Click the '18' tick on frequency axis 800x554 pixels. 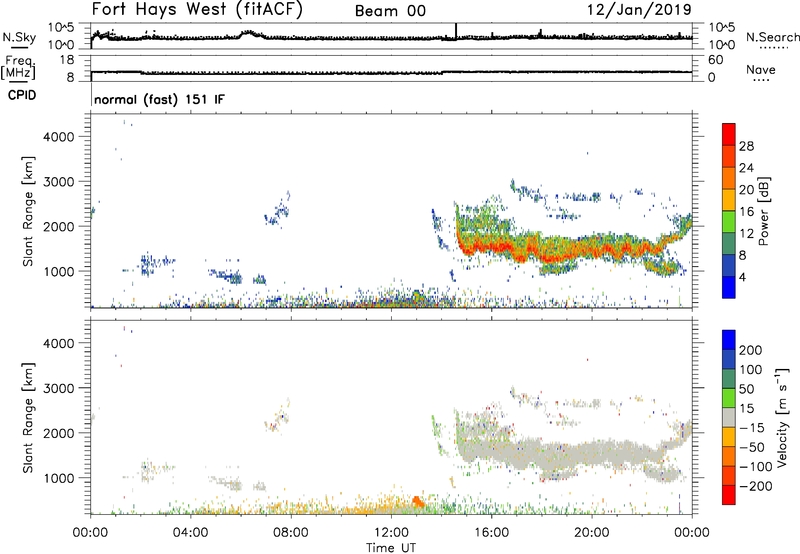[x=67, y=60]
